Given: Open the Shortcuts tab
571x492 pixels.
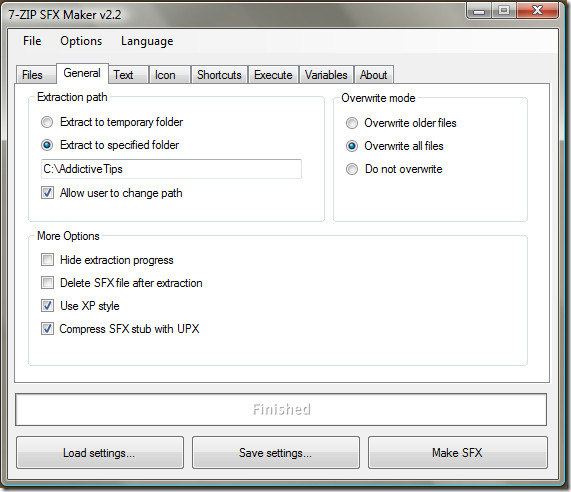Looking at the screenshot, I should pos(219,75).
